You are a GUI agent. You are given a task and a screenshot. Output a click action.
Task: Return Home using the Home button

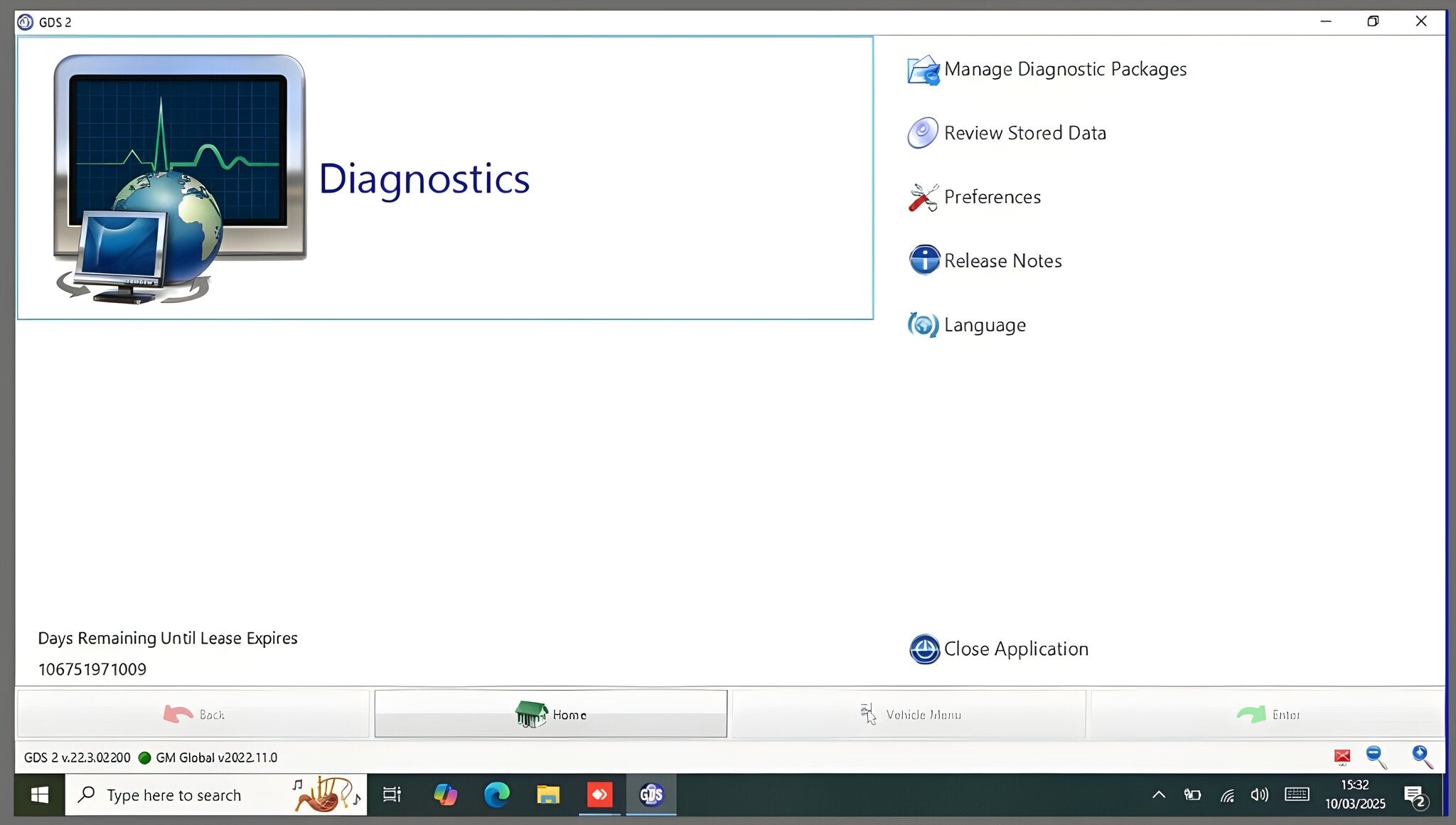coord(551,713)
